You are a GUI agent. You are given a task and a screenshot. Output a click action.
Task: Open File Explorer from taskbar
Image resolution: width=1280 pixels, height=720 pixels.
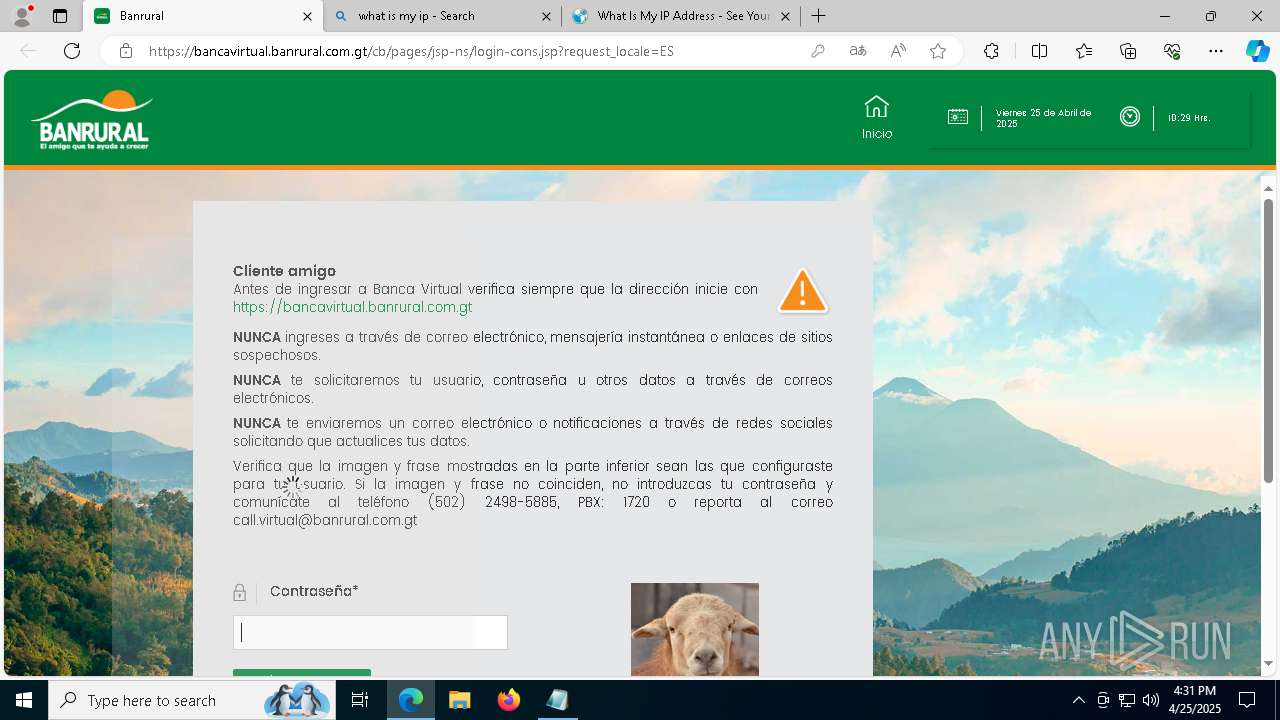(460, 700)
